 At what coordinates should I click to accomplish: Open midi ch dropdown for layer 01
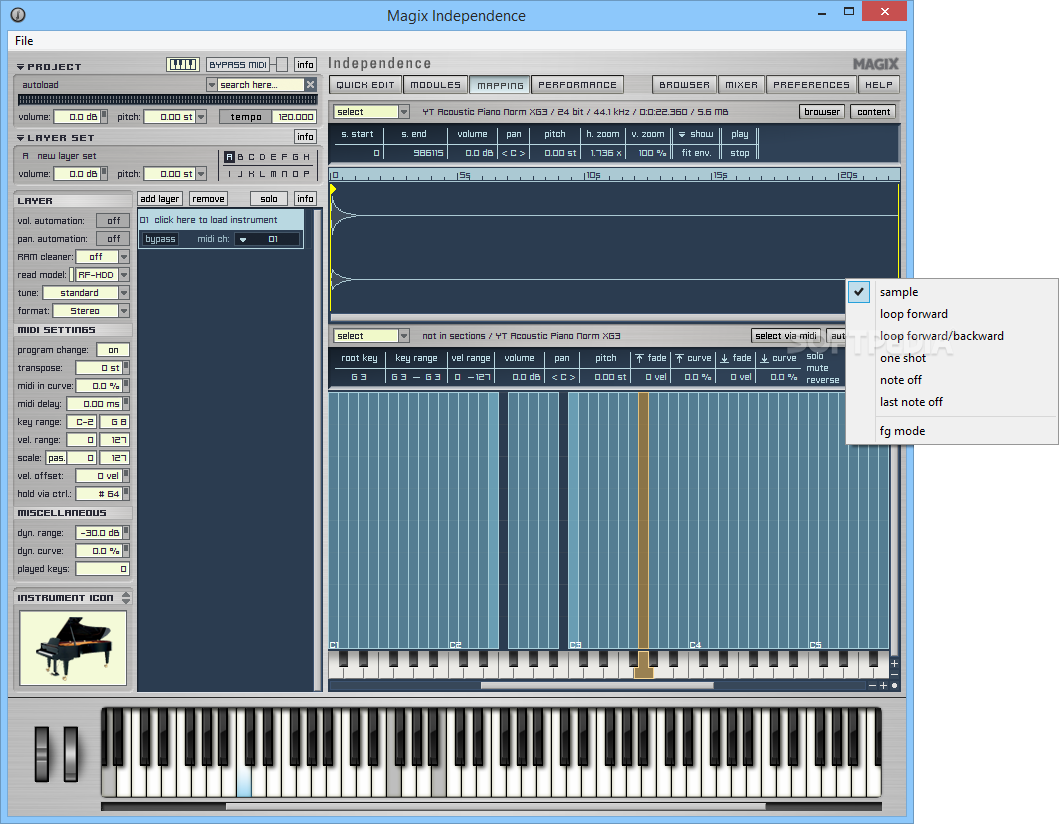click(x=243, y=239)
